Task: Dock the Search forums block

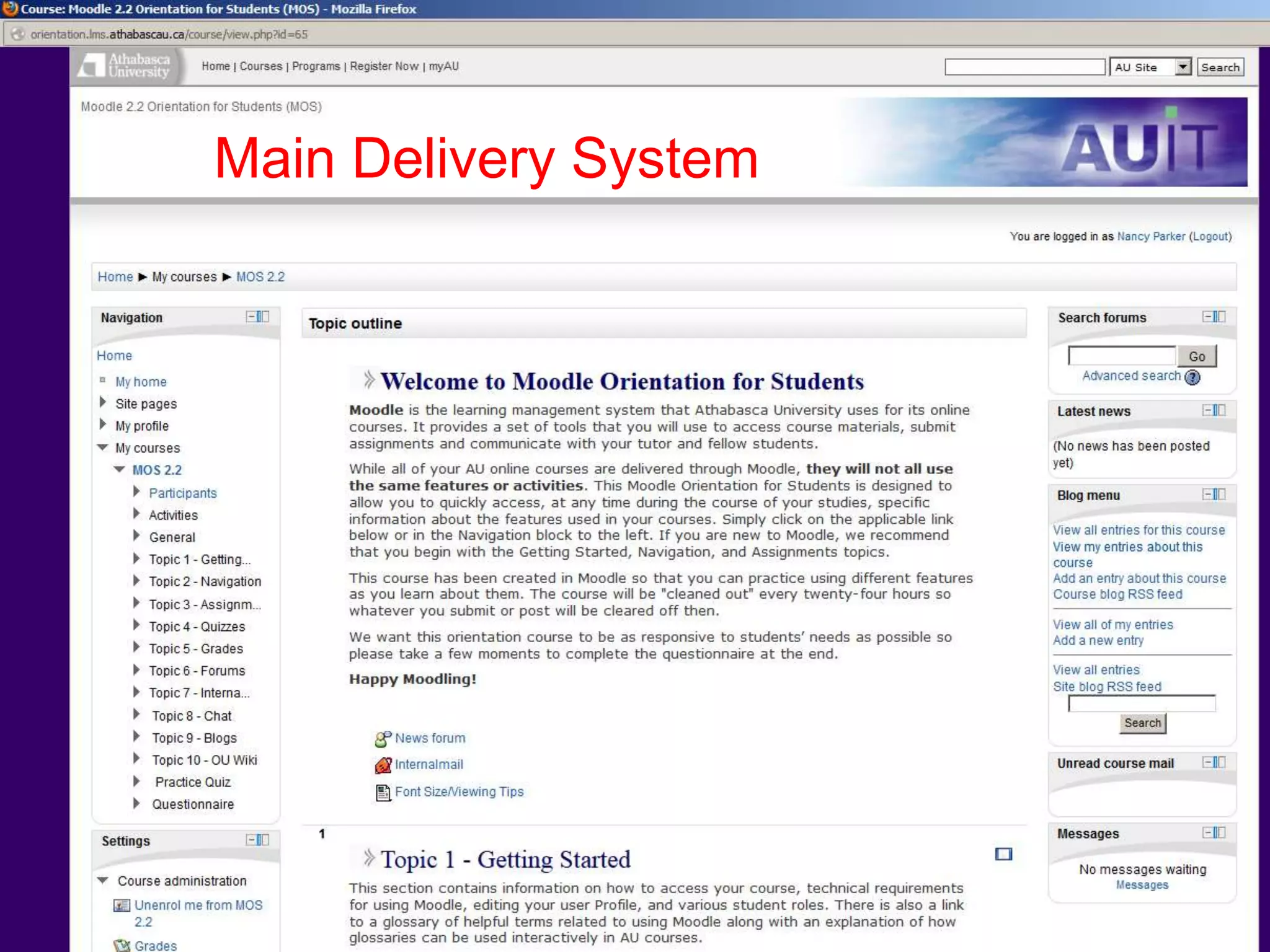Action: click(1220, 317)
